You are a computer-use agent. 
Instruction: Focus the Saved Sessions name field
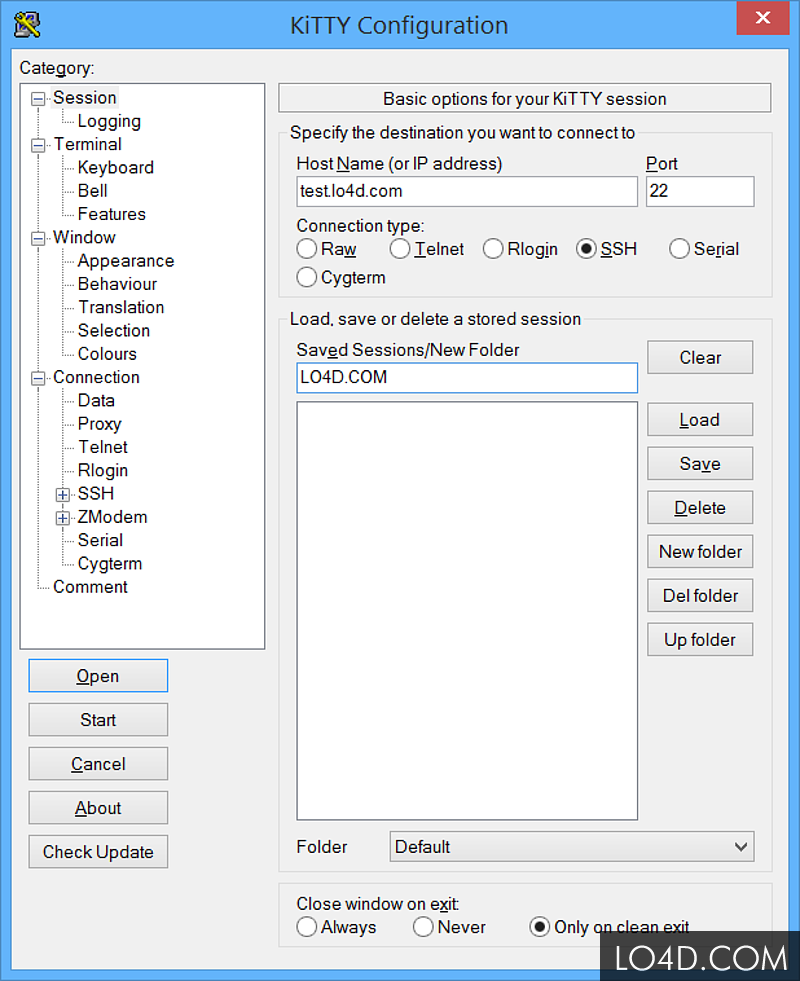pos(467,378)
